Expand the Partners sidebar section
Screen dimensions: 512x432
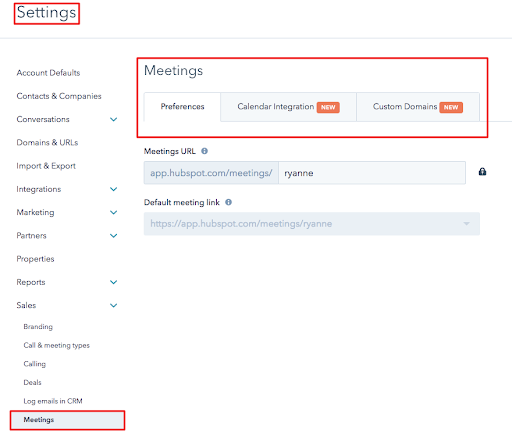[x=114, y=236]
